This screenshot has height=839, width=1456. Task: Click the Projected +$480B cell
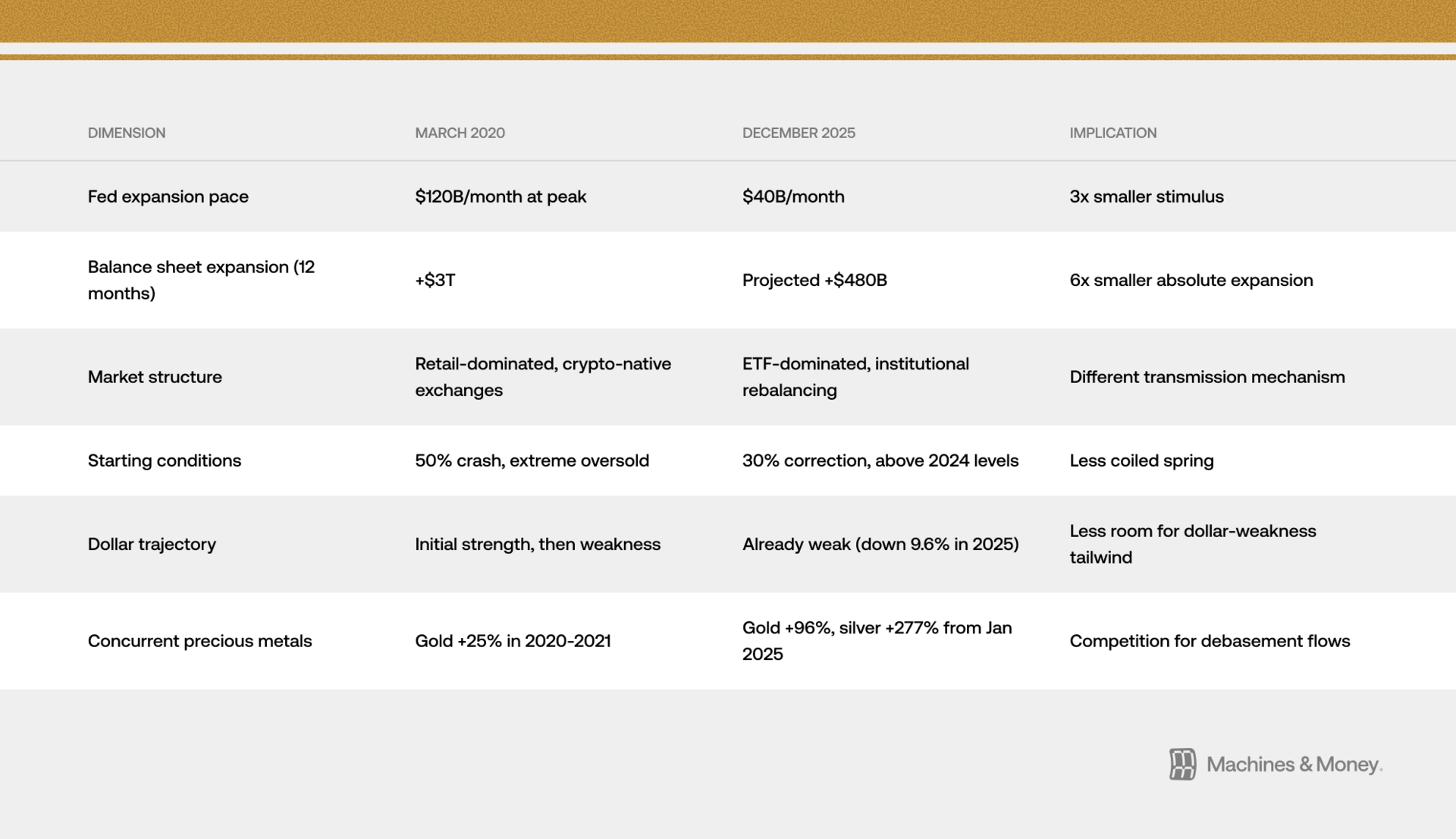814,280
